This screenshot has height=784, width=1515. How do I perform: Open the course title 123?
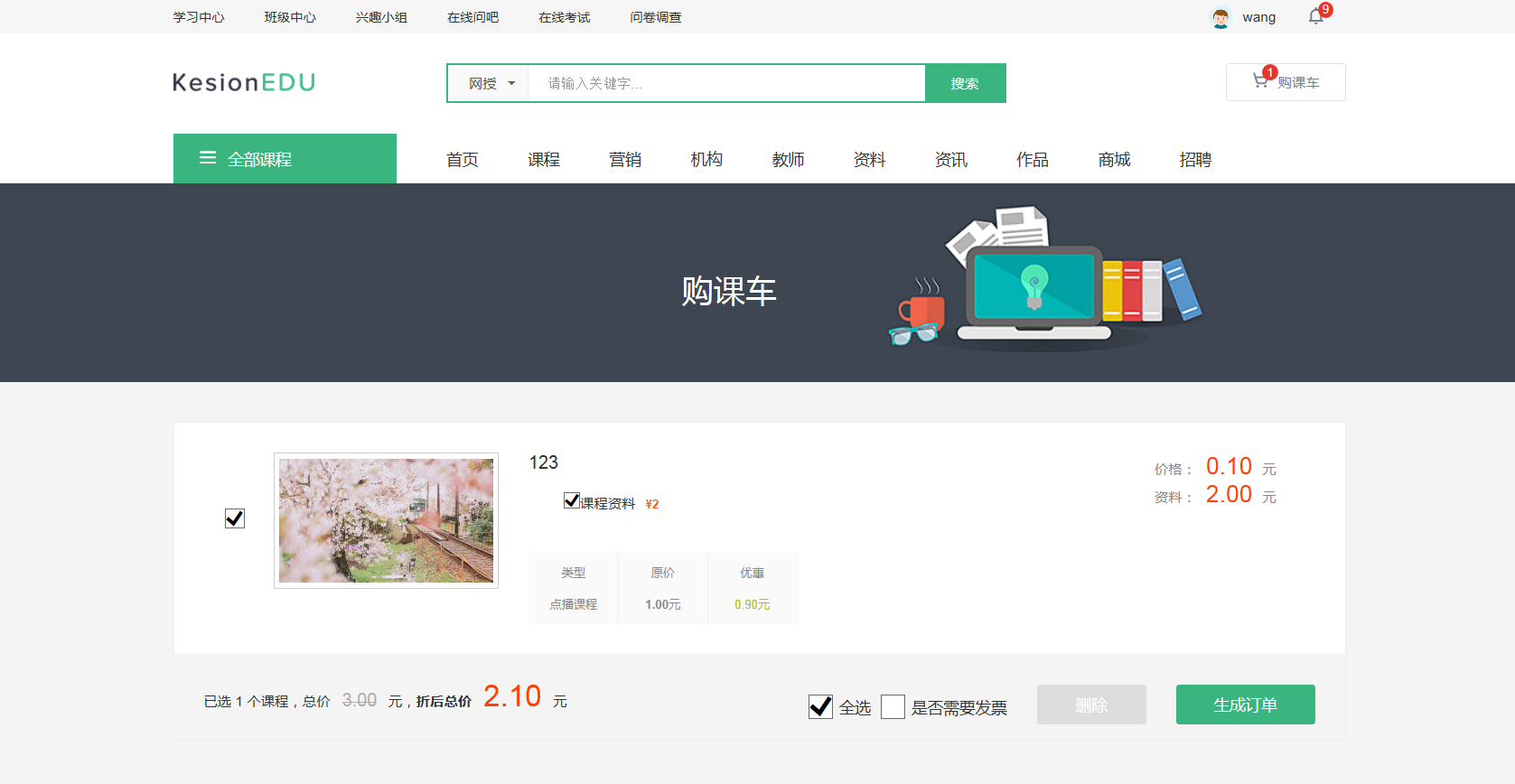(x=544, y=462)
